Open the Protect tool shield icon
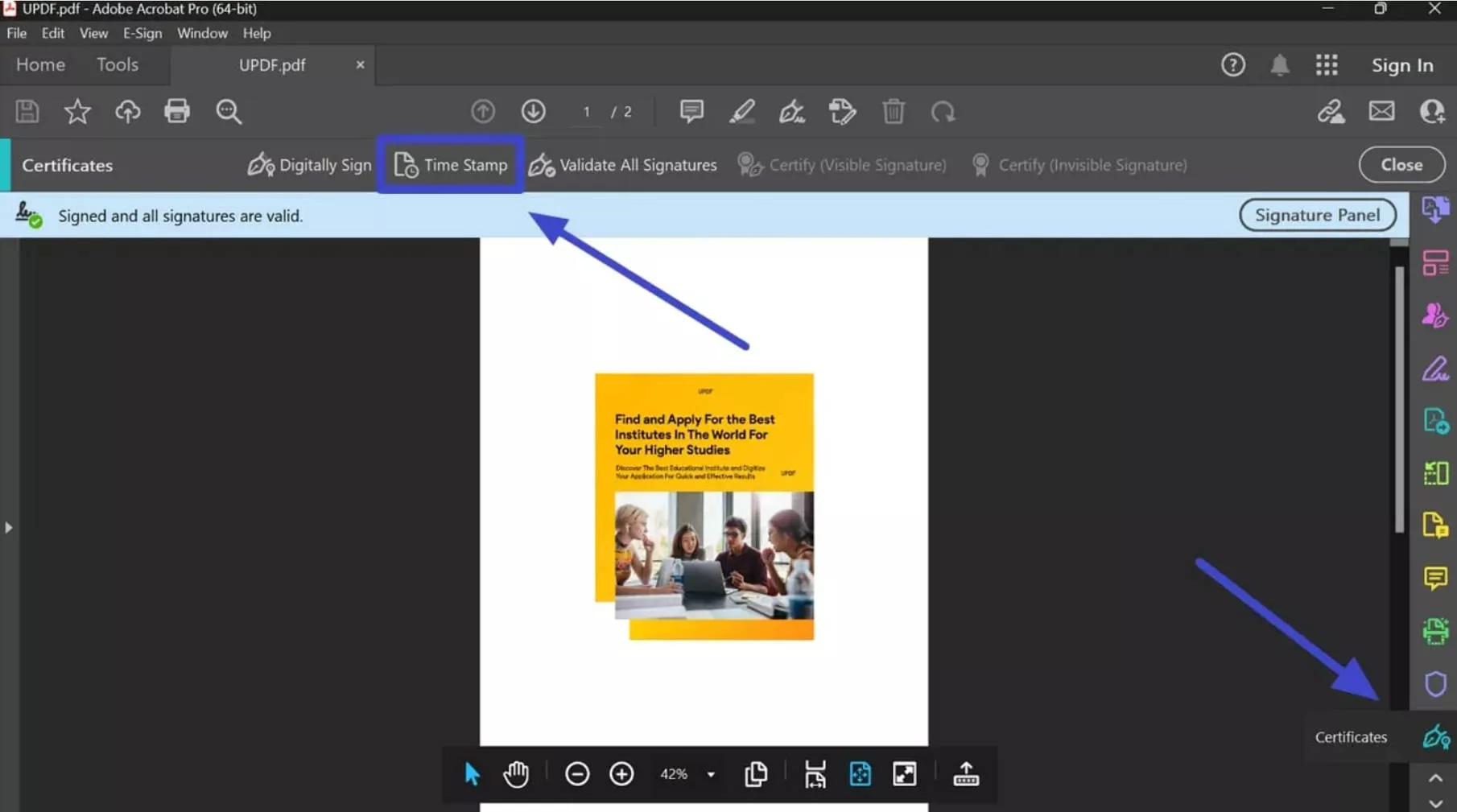The image size is (1457, 812). pyautogui.click(x=1435, y=685)
